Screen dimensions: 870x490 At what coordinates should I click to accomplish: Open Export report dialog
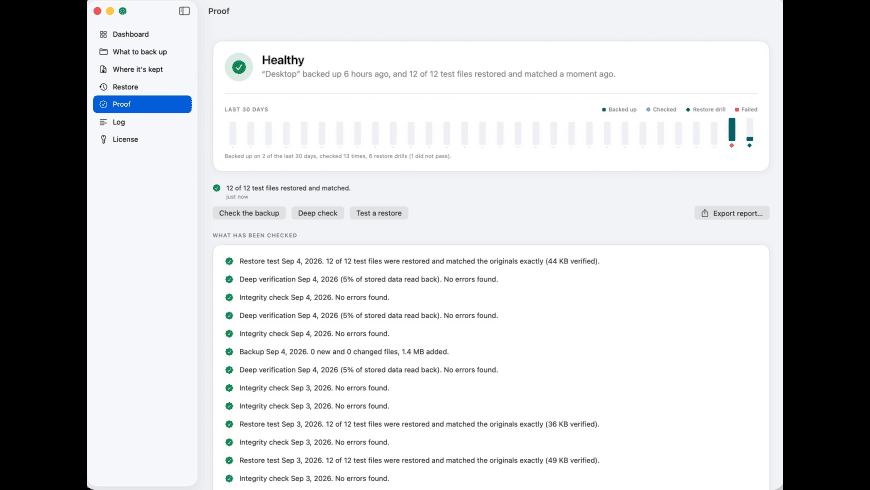tap(731, 213)
